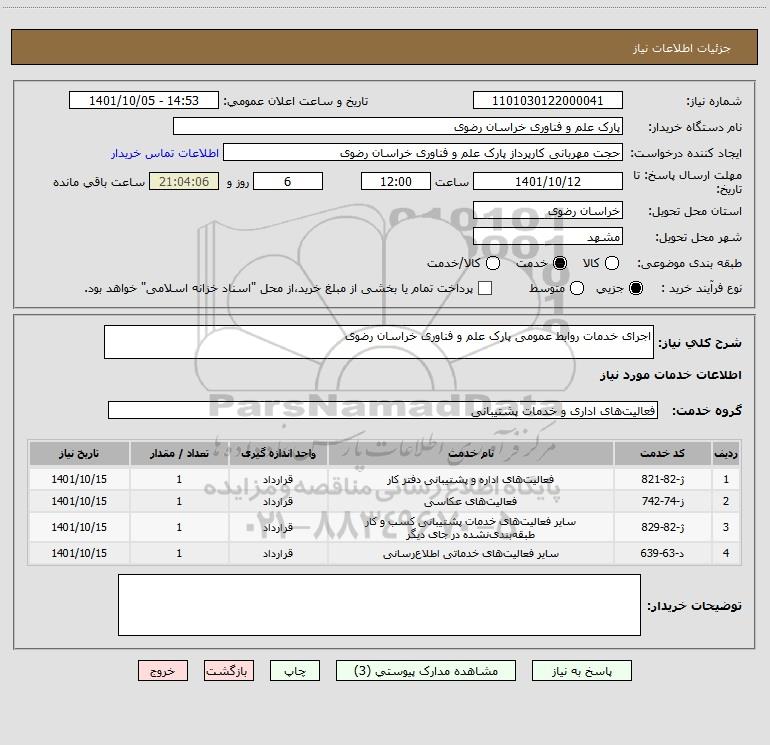The width and height of the screenshot is (770, 745).
Task: Open مشاهده مدارک پیوستی (3) button
Action: click(x=426, y=671)
